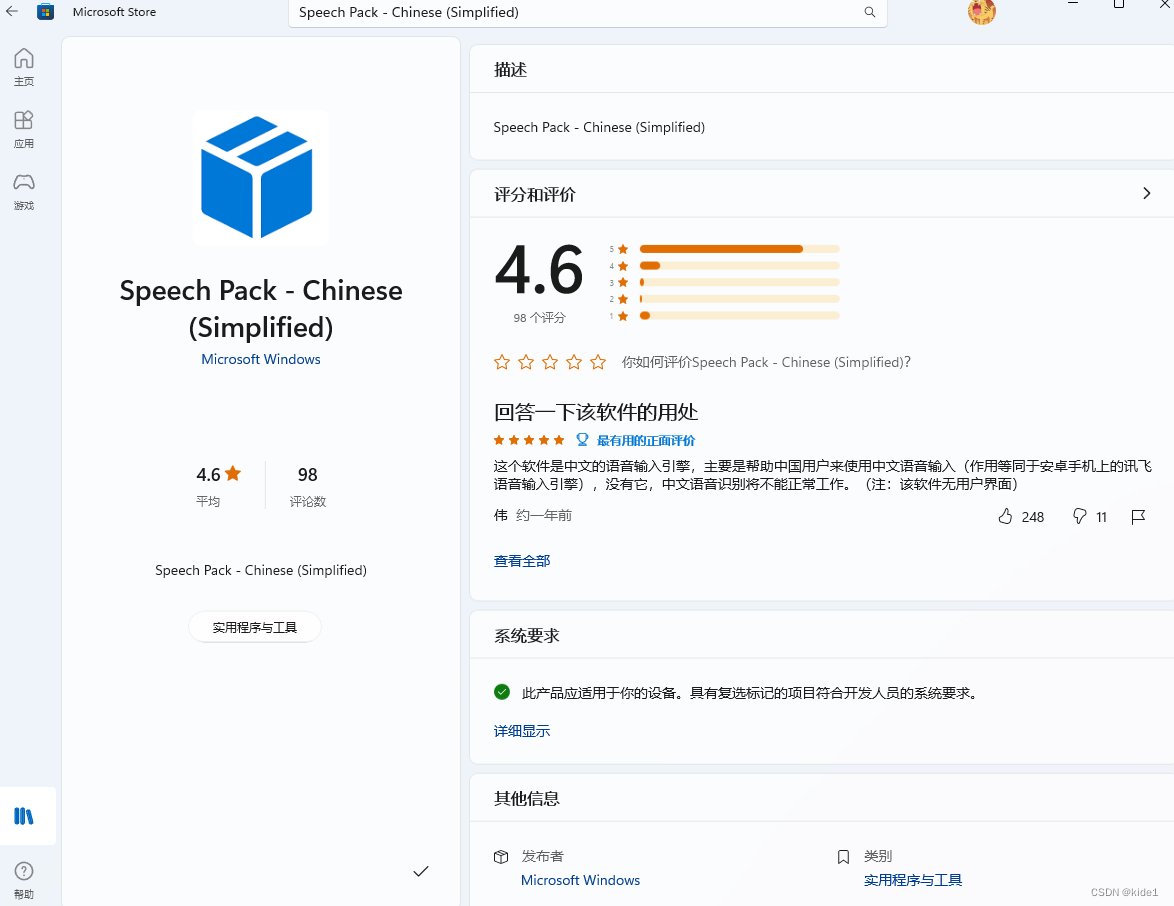Screen dimensions: 1174x906
Task: Rate one star for Speech Pack
Action: (x=502, y=362)
